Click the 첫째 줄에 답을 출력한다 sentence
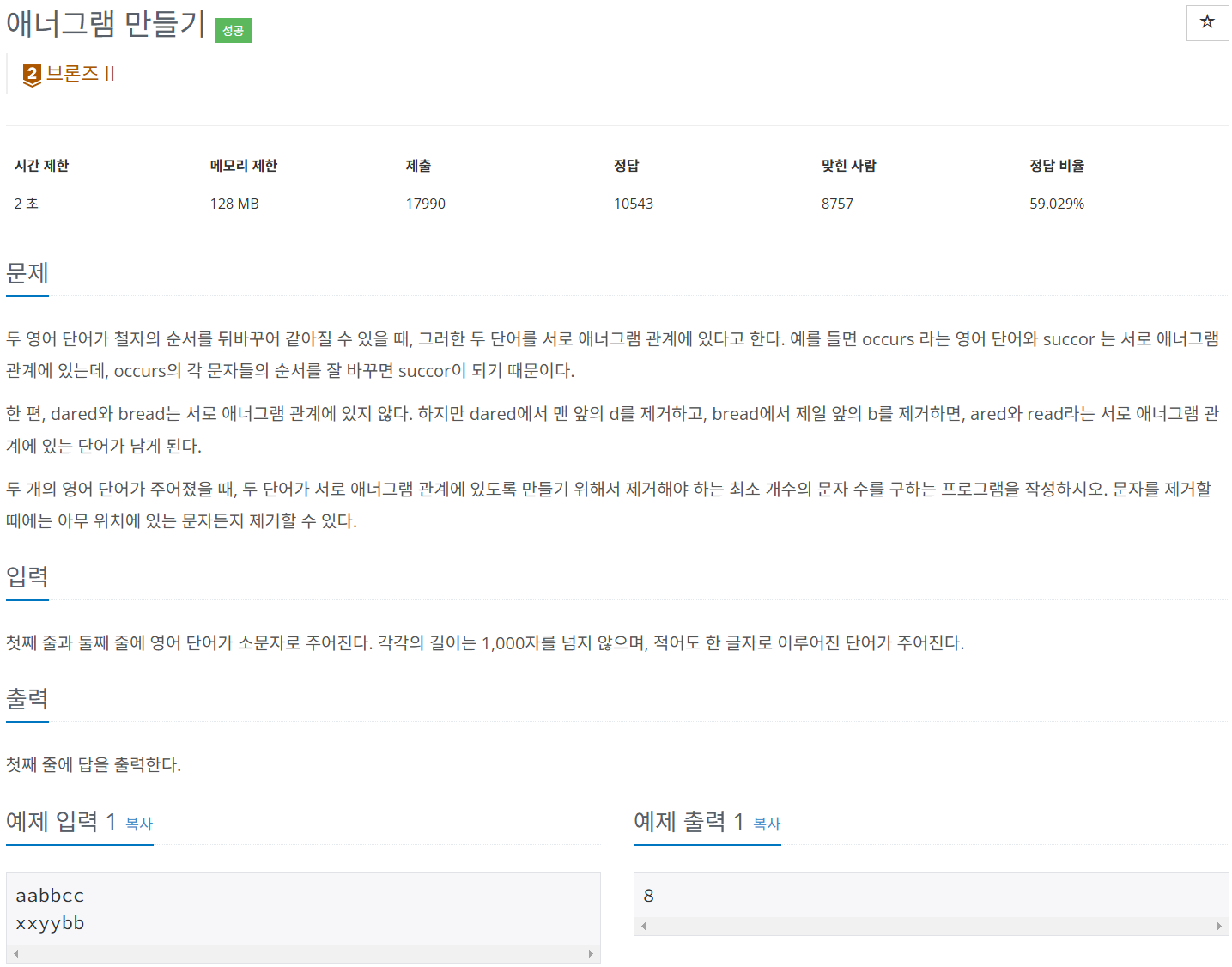 point(94,764)
